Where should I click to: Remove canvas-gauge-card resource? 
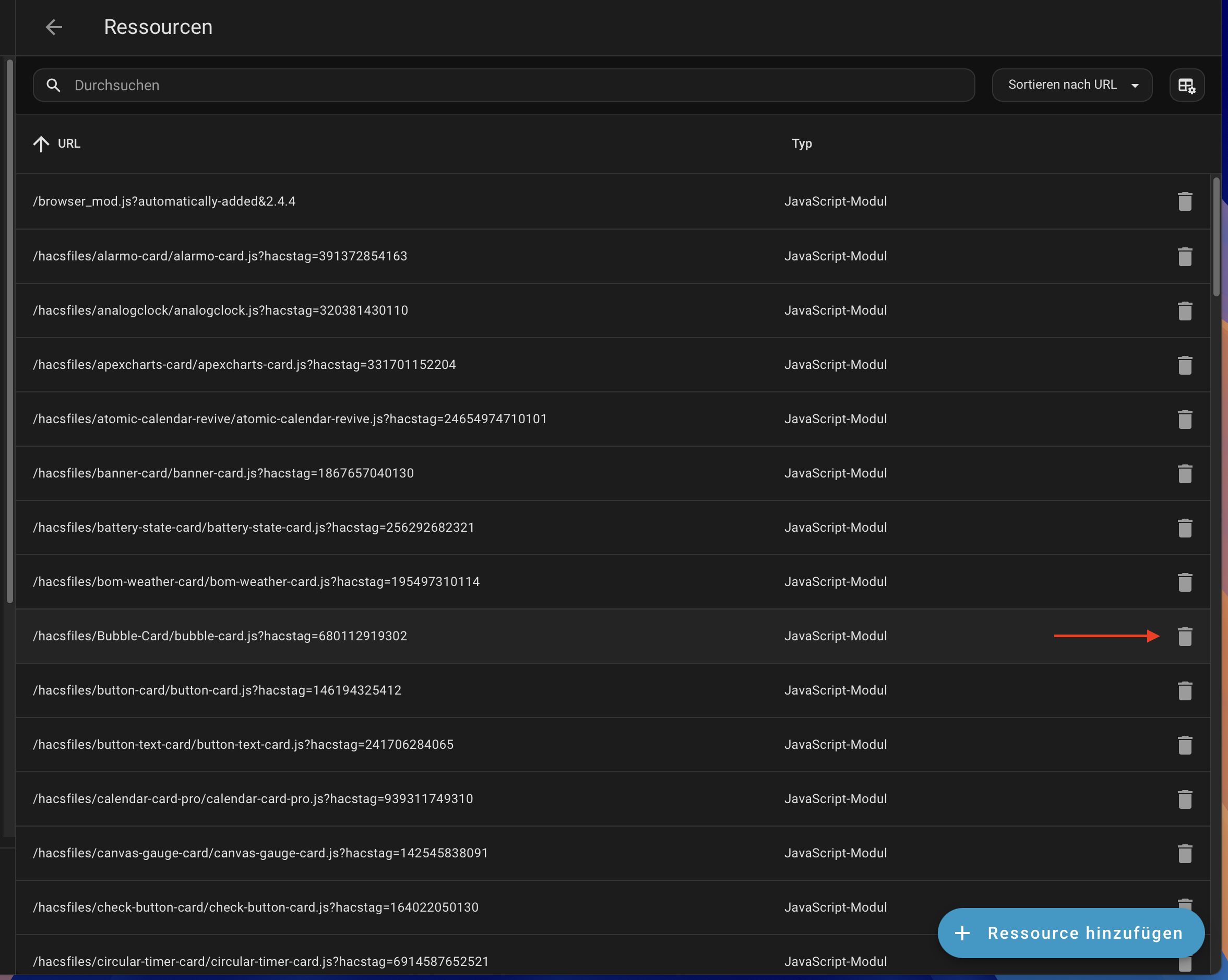pos(1185,853)
